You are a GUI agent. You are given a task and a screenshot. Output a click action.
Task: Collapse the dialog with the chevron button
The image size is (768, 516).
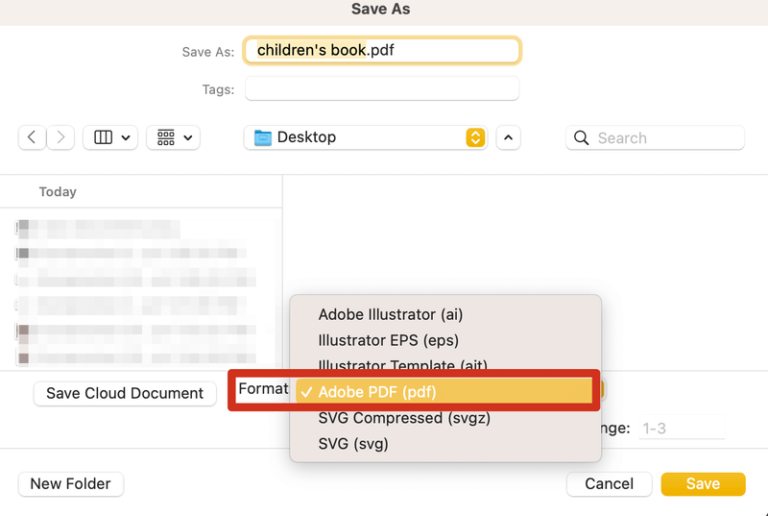click(508, 138)
